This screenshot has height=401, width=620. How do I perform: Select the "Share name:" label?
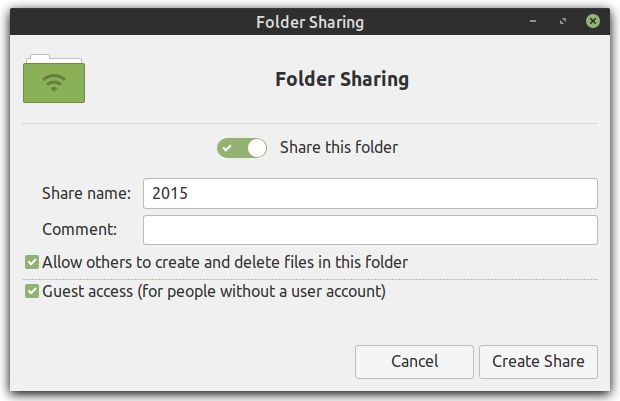[86, 193]
